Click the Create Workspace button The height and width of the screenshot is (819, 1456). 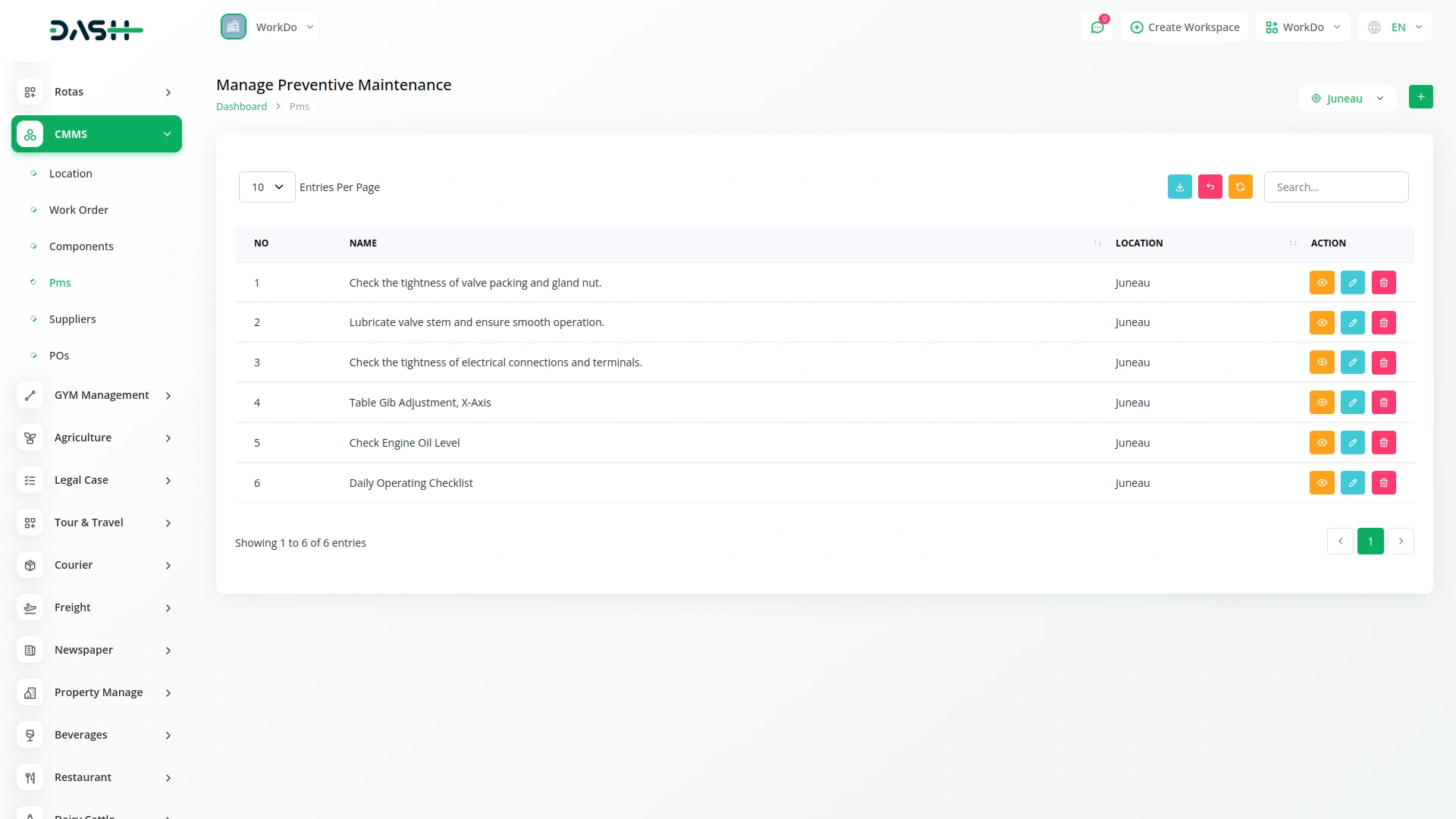tap(1185, 27)
